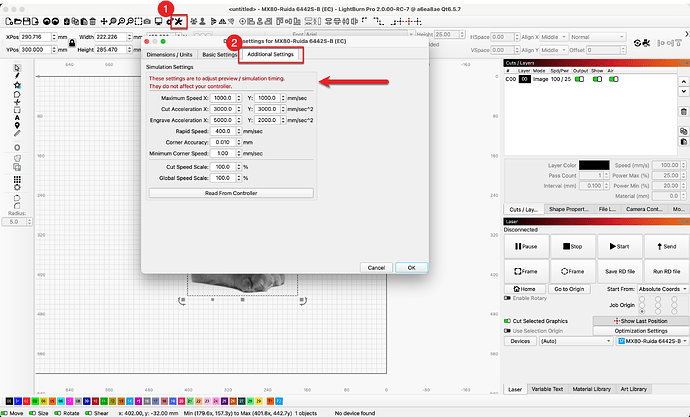Screen dimensions: 690x417
Task: Open file using the folder toolbar icon
Action: click(18, 21)
